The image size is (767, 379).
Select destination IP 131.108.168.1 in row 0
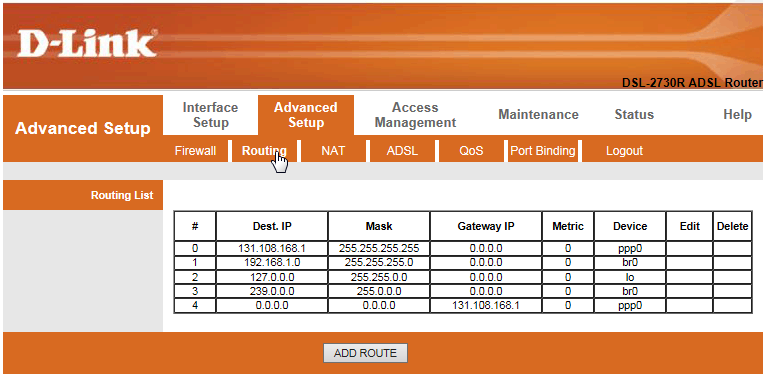272,248
